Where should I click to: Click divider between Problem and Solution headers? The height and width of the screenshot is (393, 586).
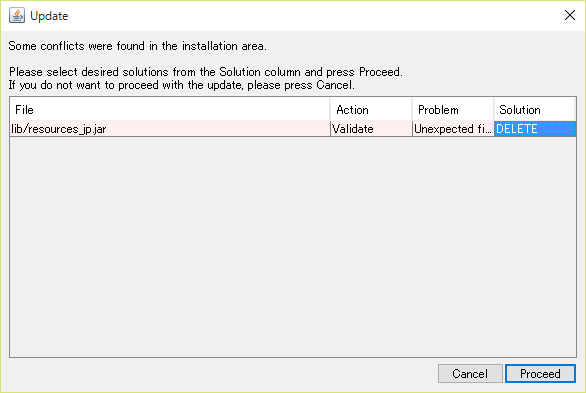pyautogui.click(x=494, y=109)
